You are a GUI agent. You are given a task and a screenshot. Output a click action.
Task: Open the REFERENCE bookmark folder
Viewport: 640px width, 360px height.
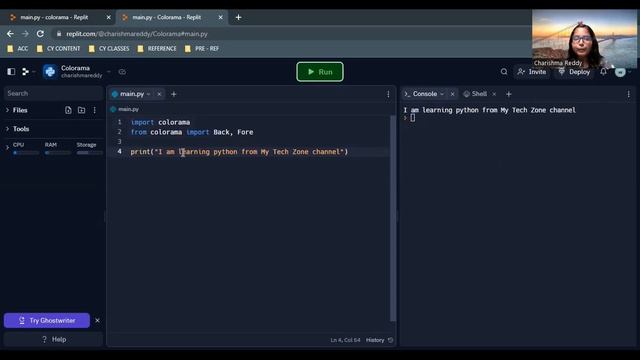click(x=157, y=49)
